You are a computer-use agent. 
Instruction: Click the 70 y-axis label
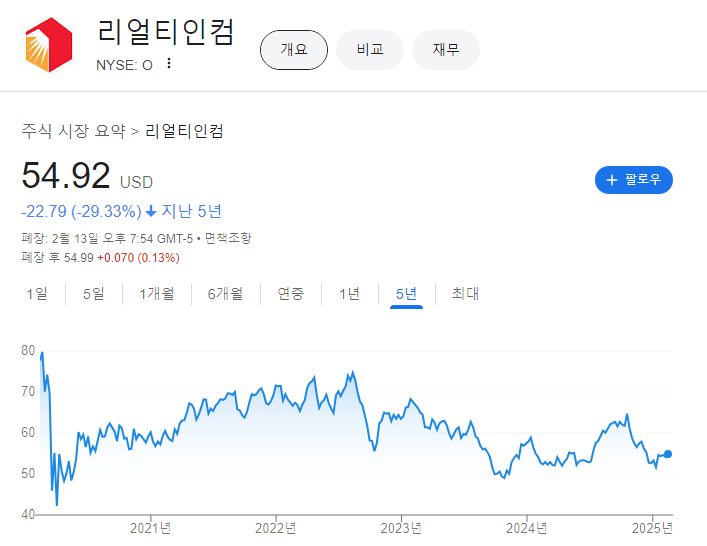(x=28, y=391)
